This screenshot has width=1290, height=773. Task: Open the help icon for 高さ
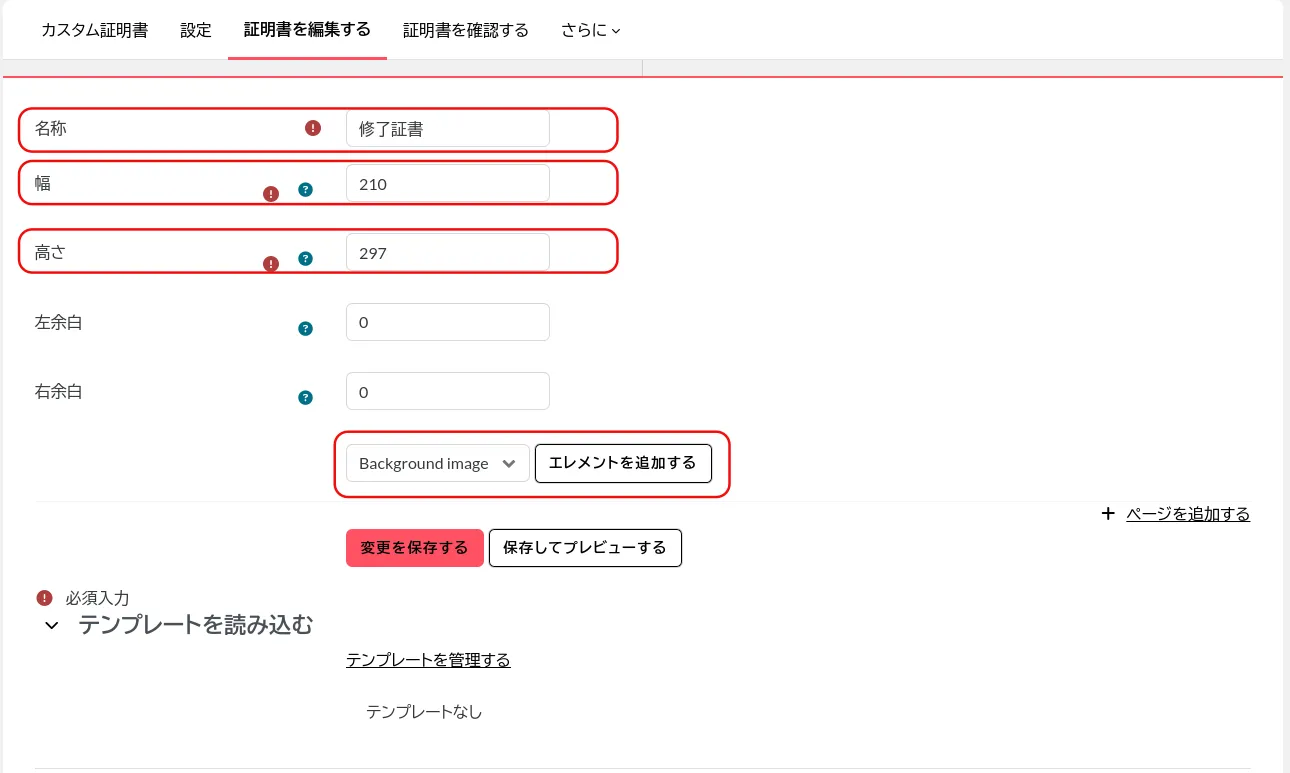coord(305,260)
